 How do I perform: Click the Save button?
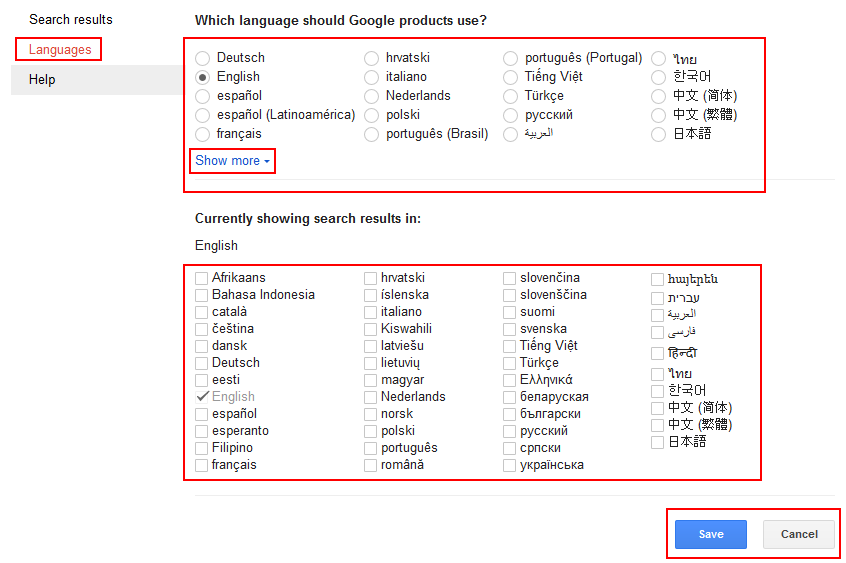(x=711, y=534)
